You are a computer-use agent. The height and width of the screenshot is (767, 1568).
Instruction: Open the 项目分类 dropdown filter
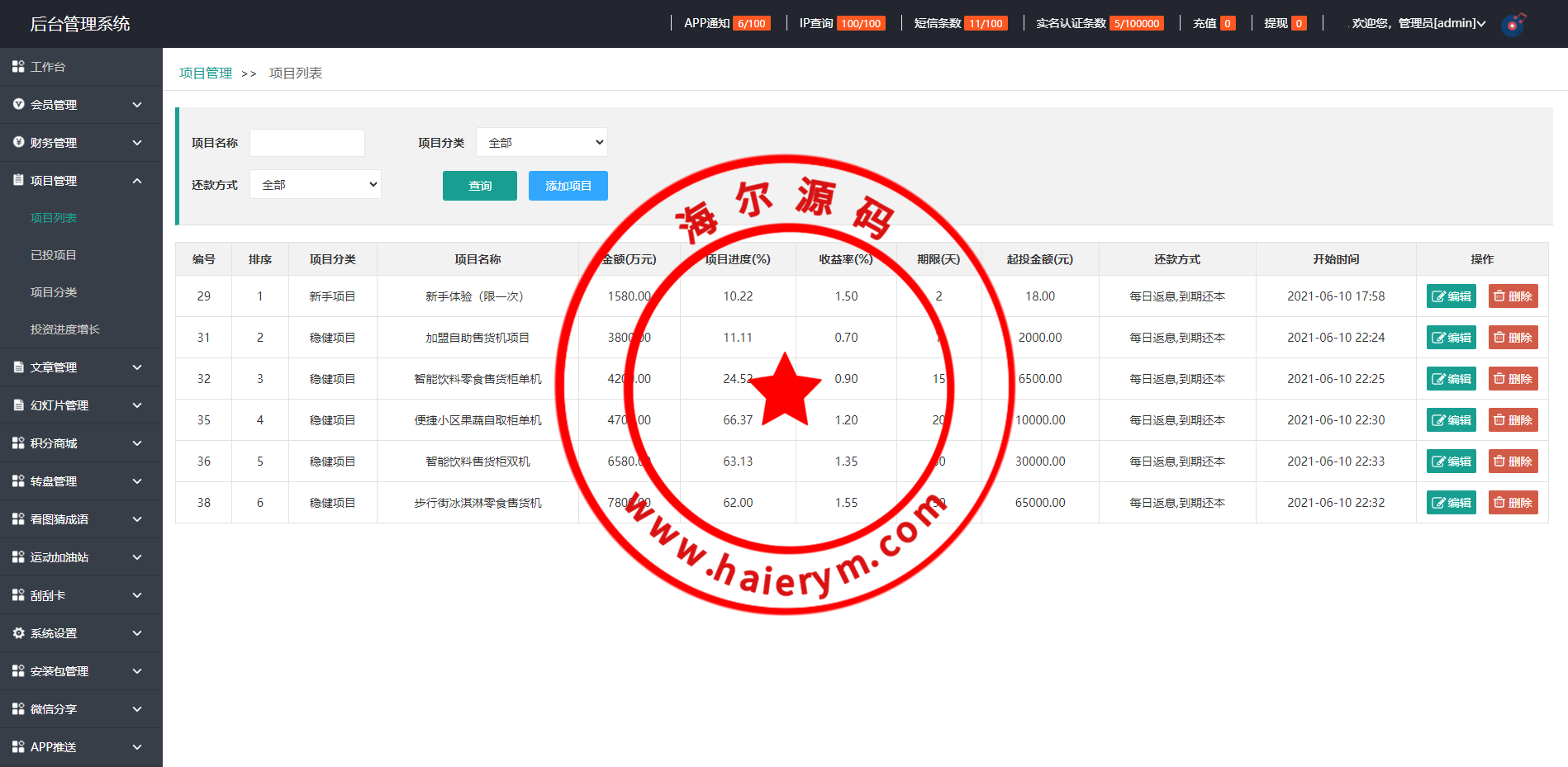click(542, 143)
